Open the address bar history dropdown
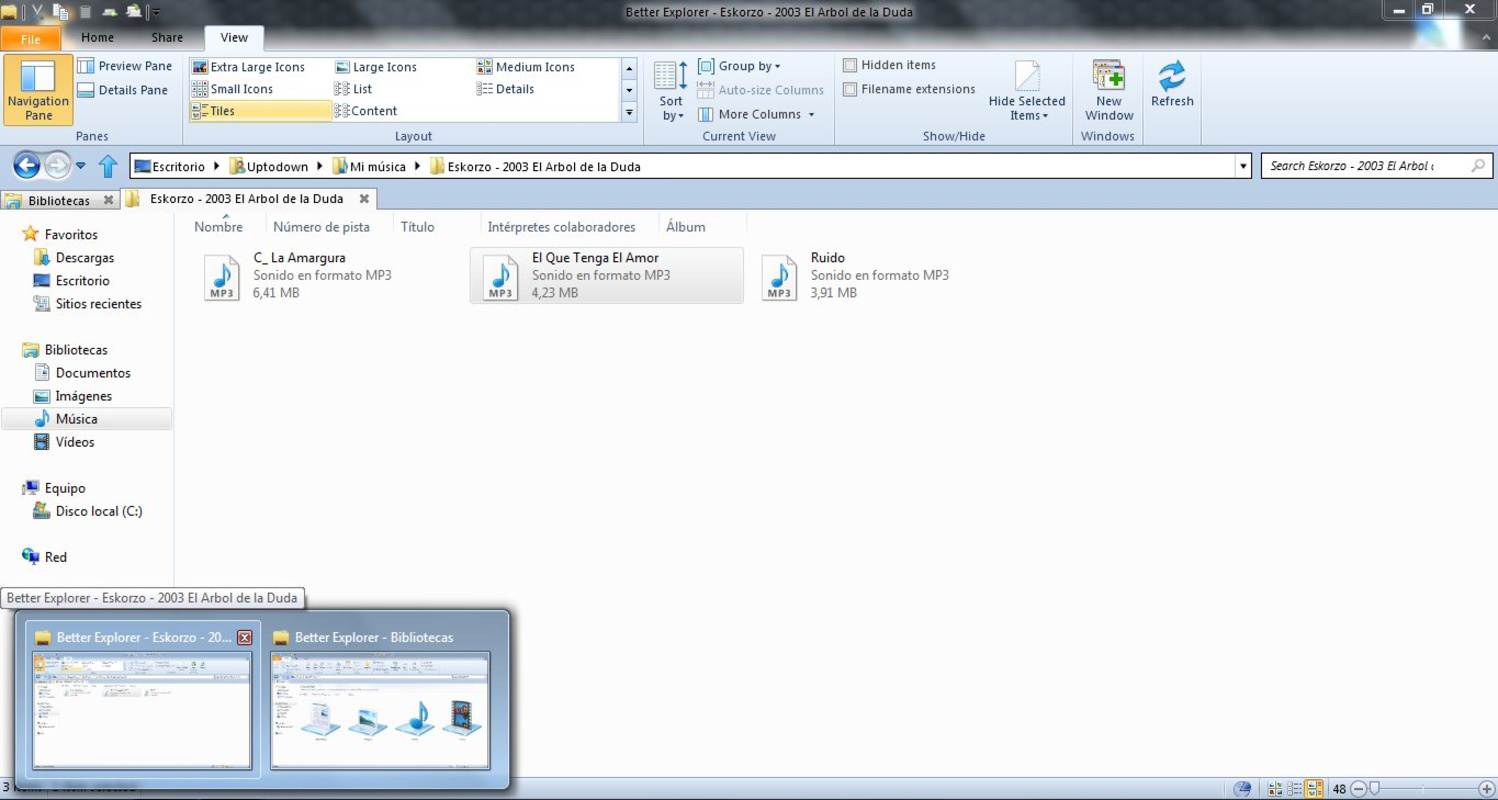This screenshot has height=800, width=1498. point(1243,167)
